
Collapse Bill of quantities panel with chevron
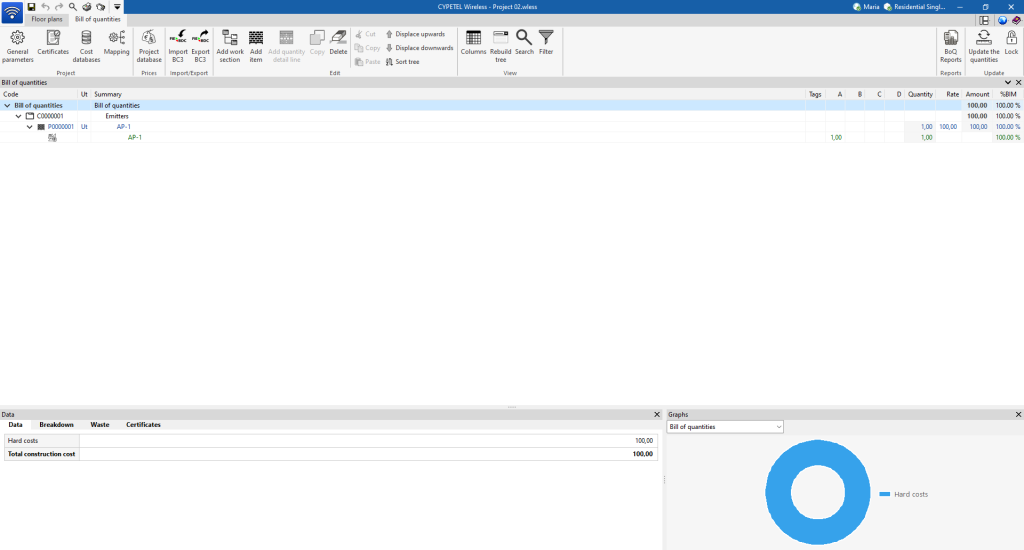[x=1008, y=82]
